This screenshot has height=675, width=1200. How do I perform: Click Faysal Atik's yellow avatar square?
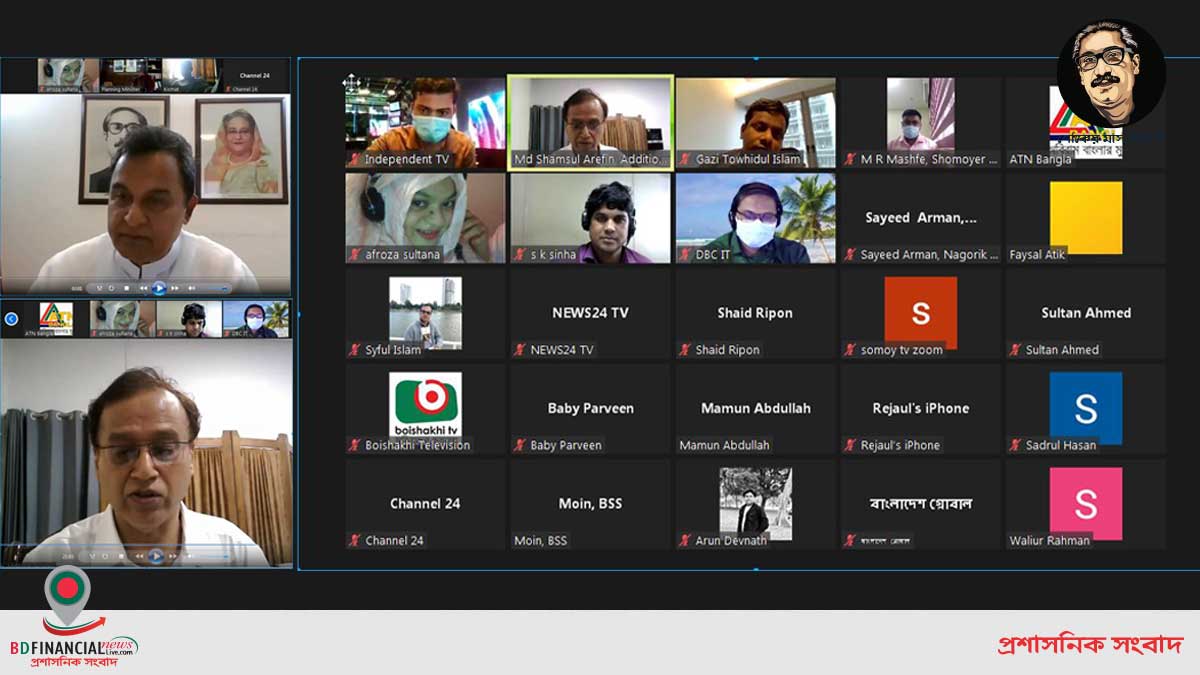(x=1086, y=218)
